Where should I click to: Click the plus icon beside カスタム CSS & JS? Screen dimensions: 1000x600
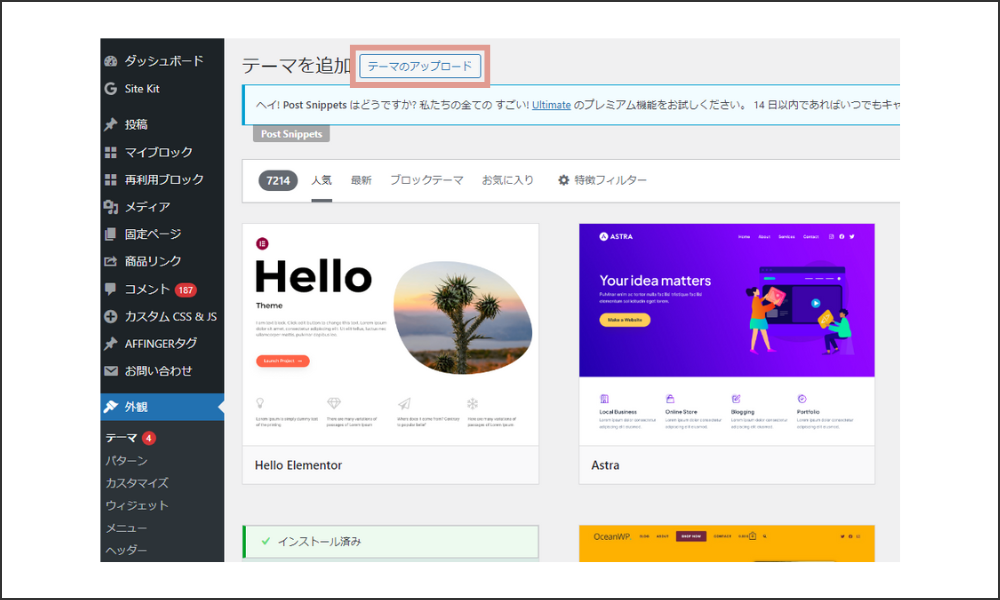[x=111, y=316]
